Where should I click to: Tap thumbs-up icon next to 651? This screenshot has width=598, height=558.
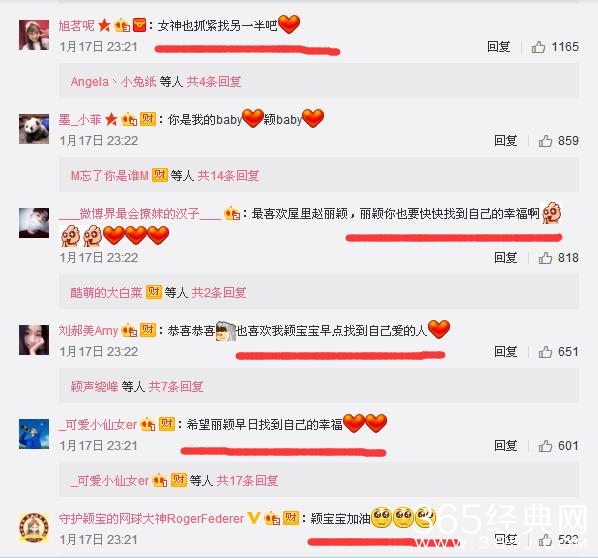pos(545,352)
